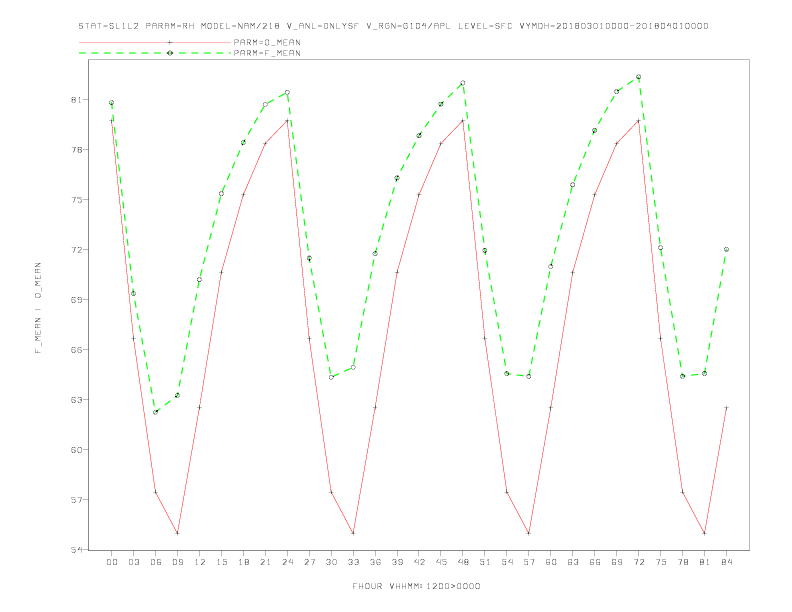Click y-axis tick label 54
This screenshot has width=792, height=612.
pos(76,550)
